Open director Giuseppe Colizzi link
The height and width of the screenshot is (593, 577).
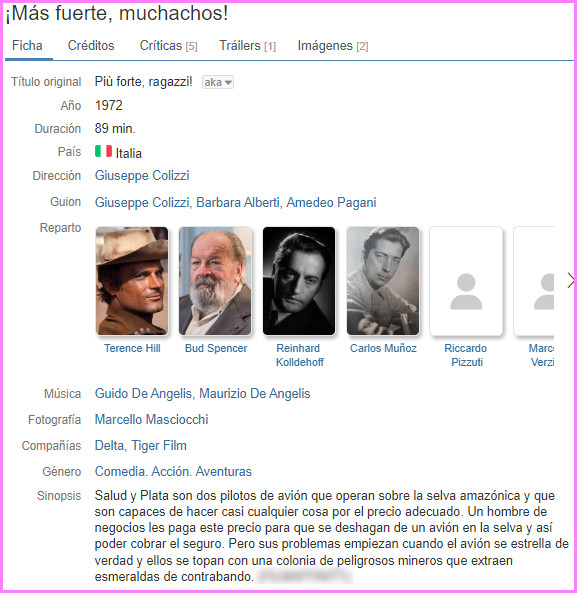coord(142,176)
